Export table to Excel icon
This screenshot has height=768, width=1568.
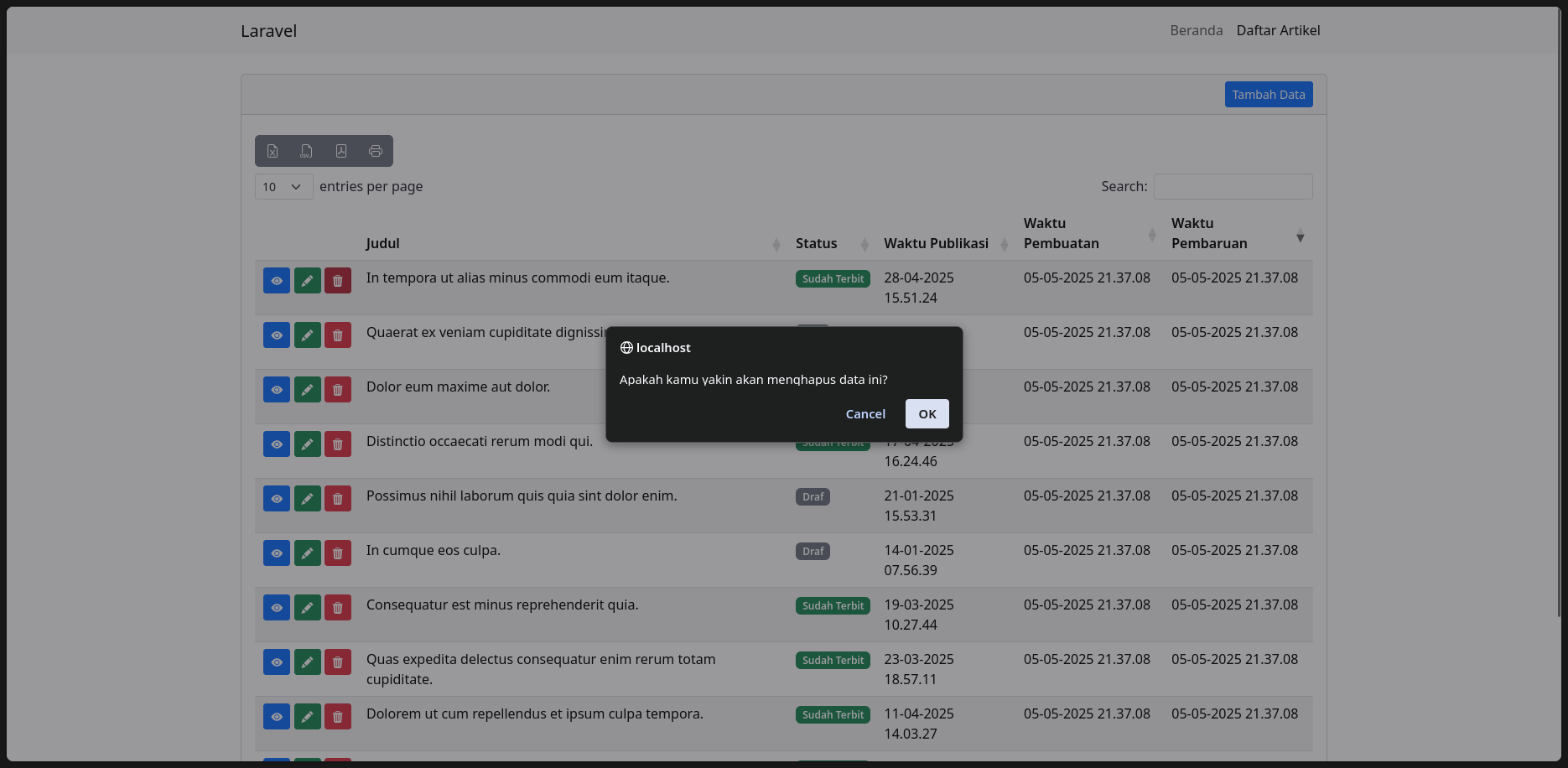point(273,151)
